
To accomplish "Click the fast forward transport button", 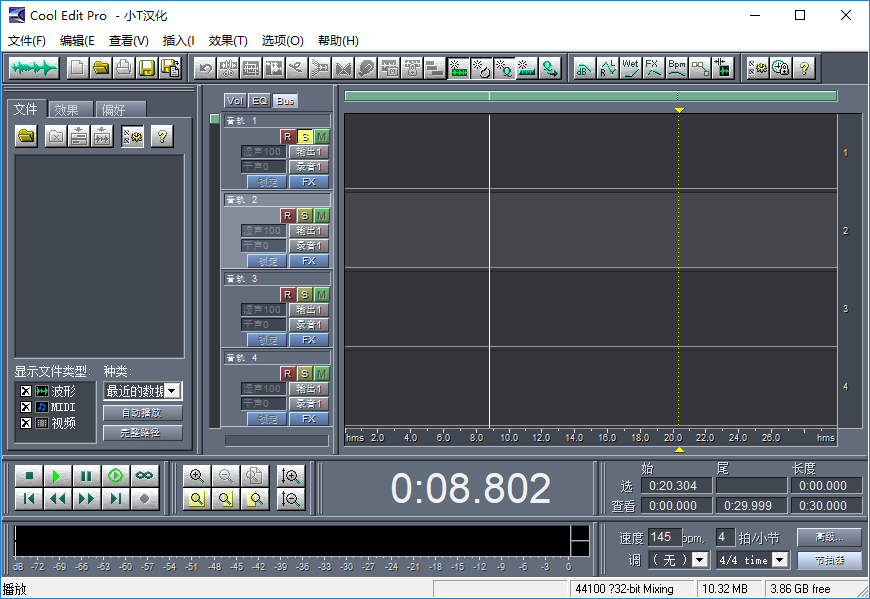I will point(87,499).
